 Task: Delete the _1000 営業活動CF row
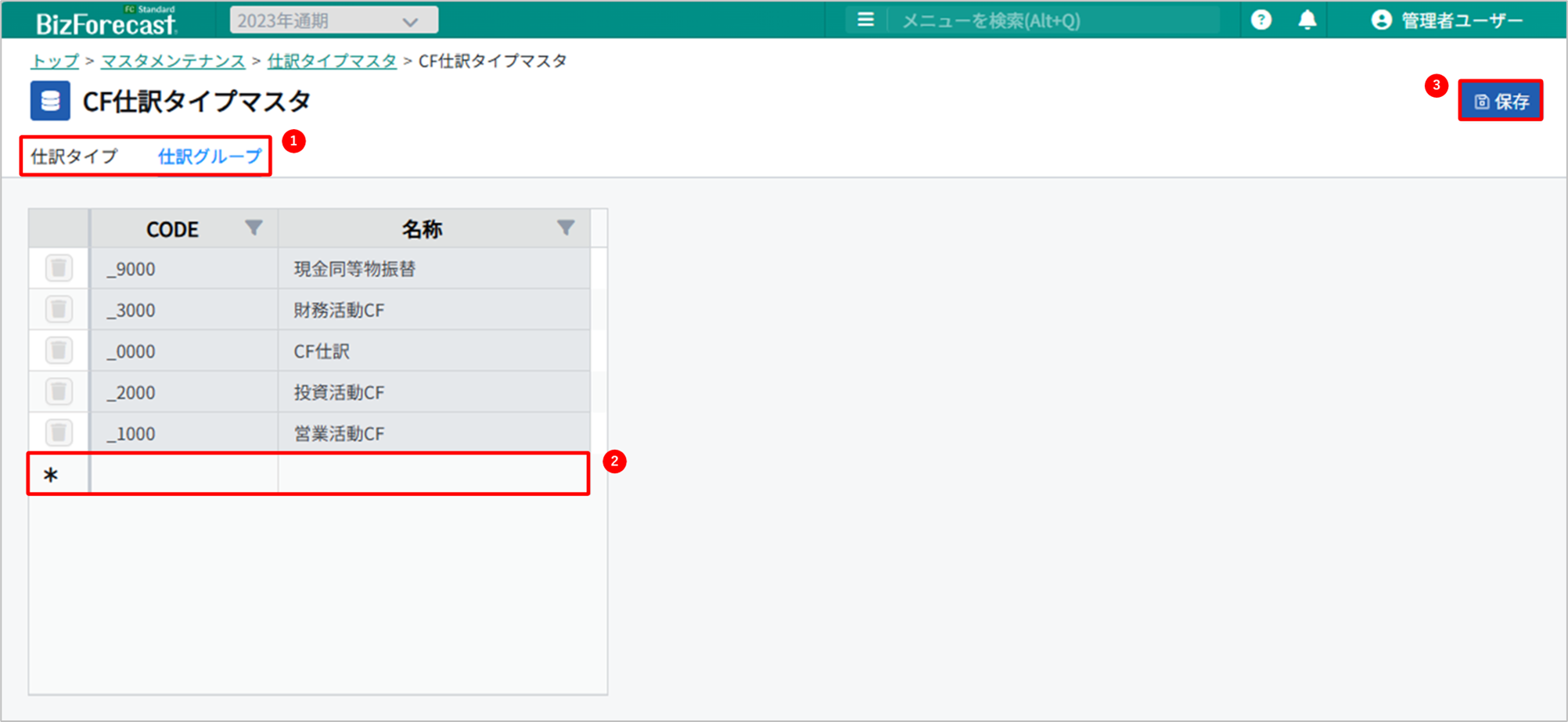(x=59, y=433)
